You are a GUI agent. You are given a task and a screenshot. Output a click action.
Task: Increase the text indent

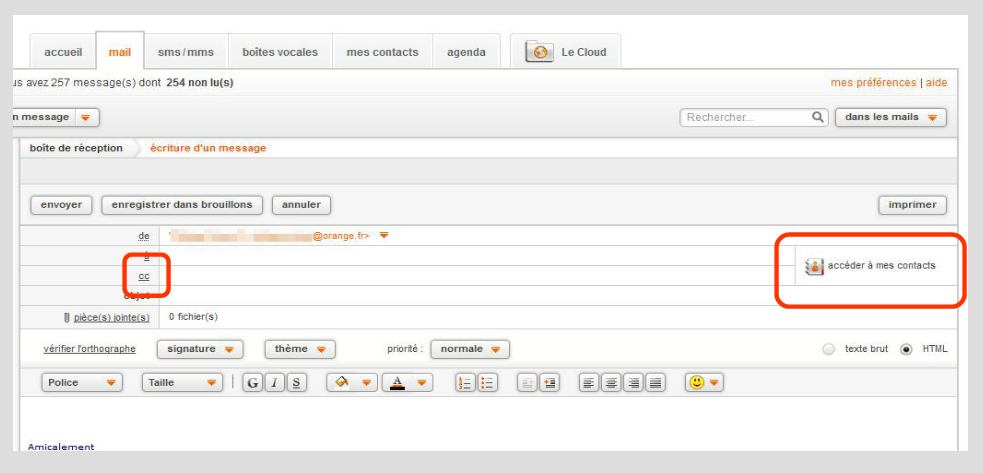(x=550, y=384)
